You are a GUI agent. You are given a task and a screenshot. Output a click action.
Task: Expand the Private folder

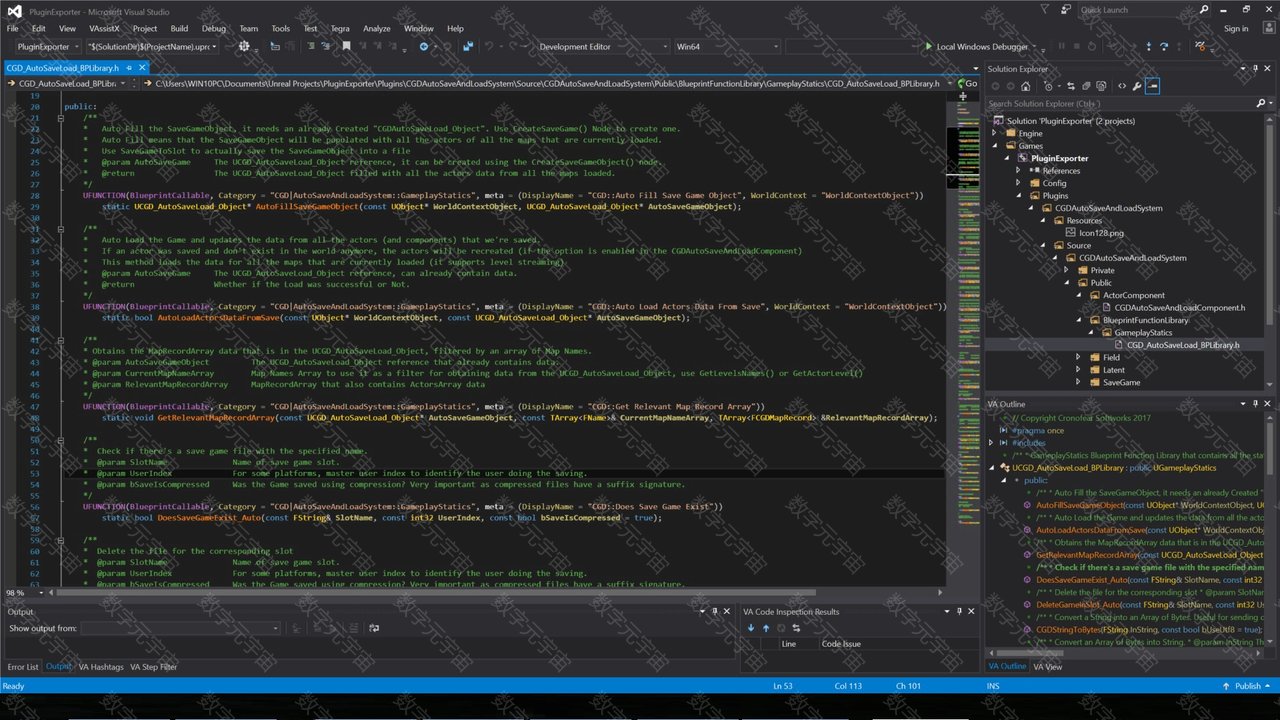point(1067,270)
